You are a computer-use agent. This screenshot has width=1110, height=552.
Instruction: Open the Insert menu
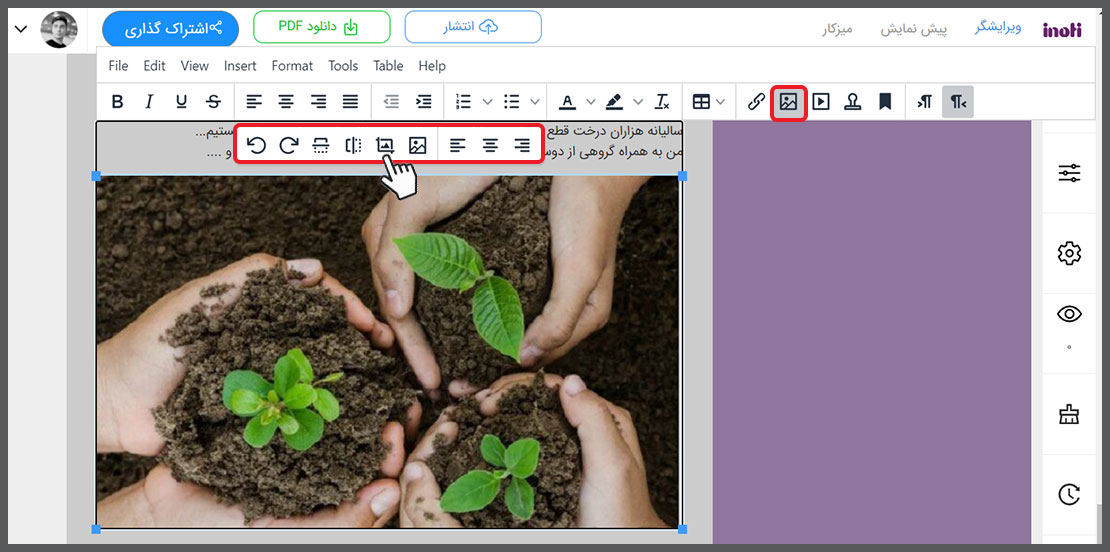coord(240,66)
